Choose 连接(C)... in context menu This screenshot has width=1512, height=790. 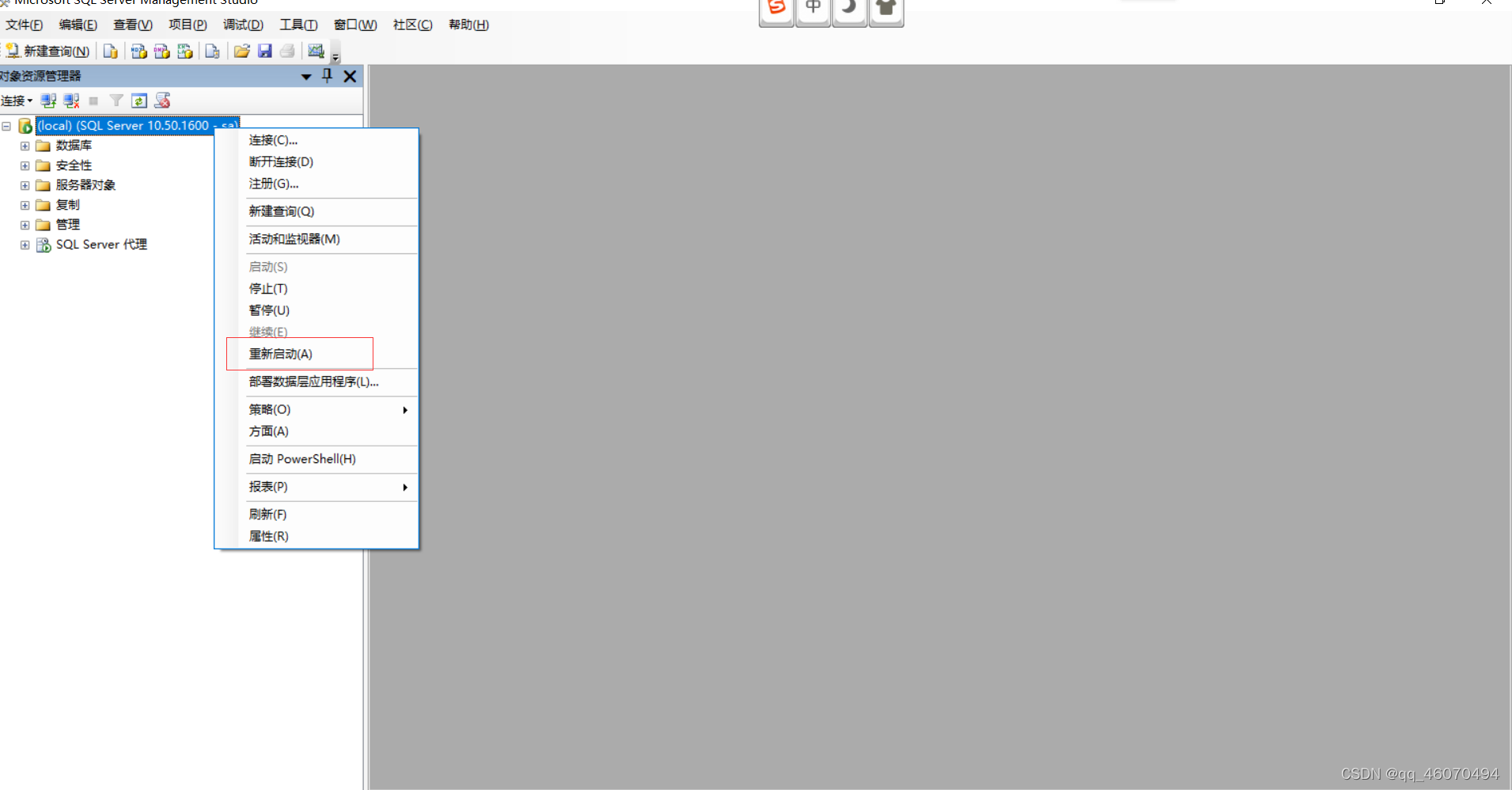click(316, 140)
